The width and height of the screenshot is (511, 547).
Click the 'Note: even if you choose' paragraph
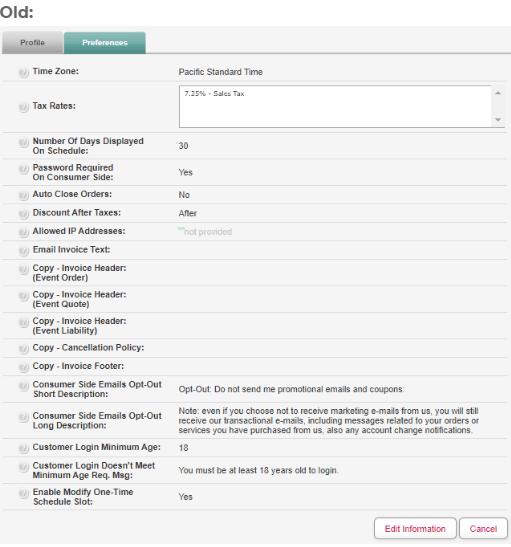(x=329, y=420)
